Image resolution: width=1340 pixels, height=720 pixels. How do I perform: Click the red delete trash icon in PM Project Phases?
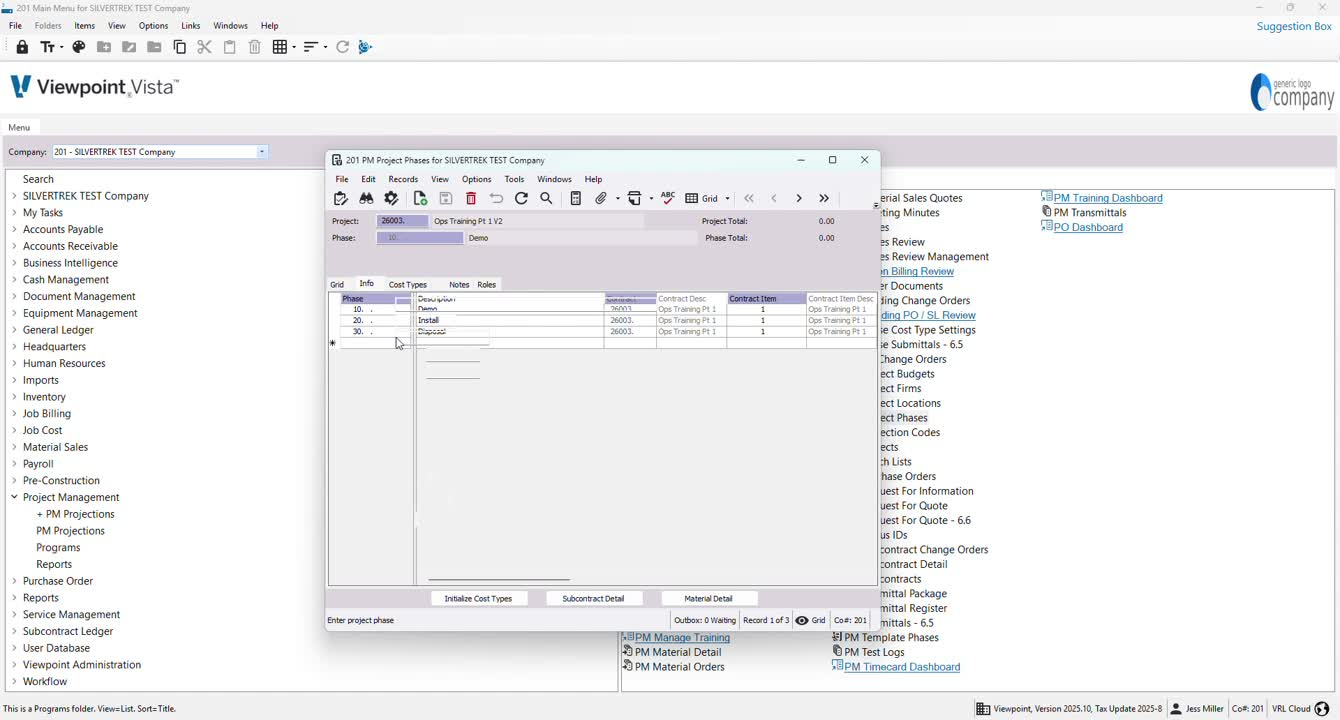[471, 199]
